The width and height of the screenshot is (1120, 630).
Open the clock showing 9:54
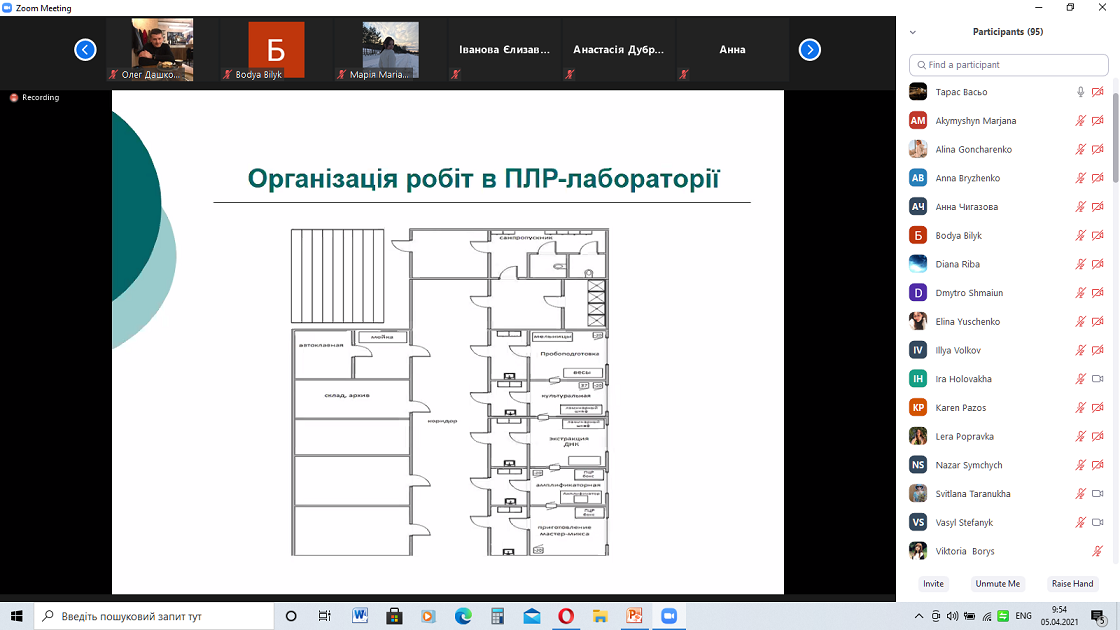[1059, 616]
